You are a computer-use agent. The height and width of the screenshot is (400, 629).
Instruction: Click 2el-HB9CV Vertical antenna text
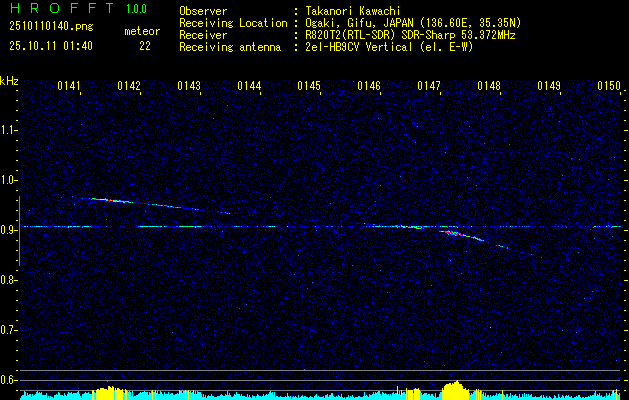coord(389,47)
